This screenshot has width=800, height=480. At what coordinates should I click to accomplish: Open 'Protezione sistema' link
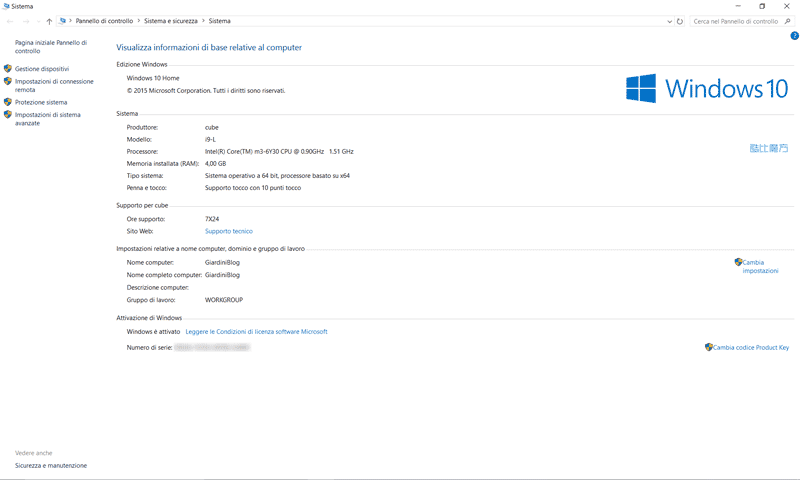tap(41, 103)
